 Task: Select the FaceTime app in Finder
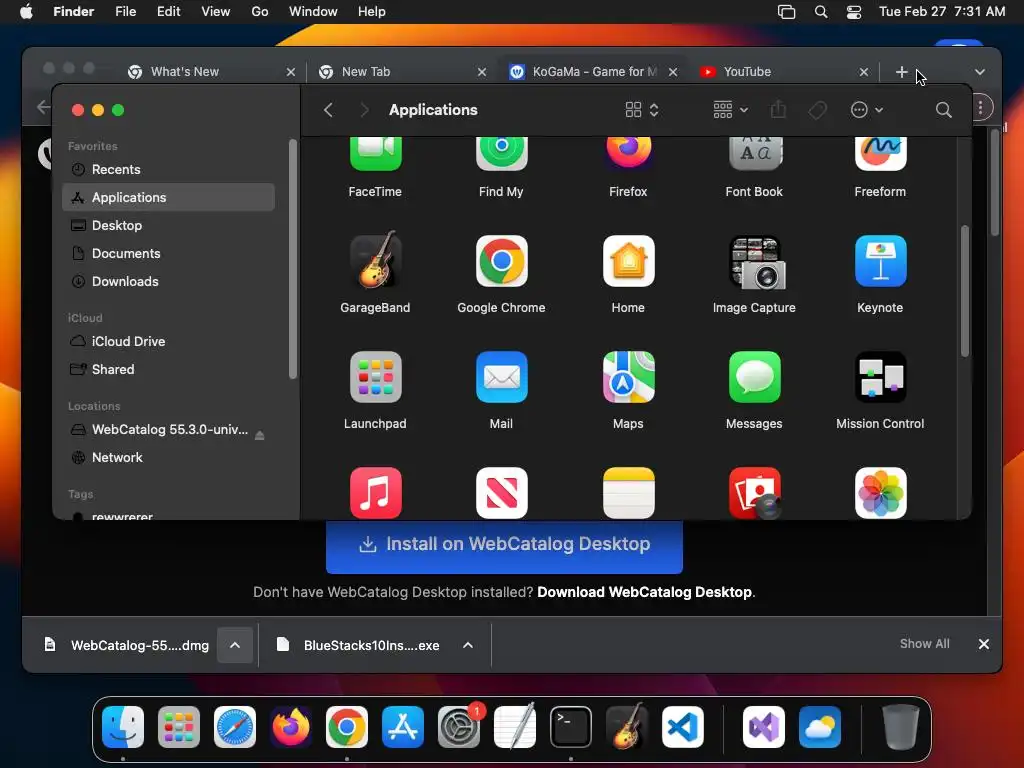[x=375, y=154]
